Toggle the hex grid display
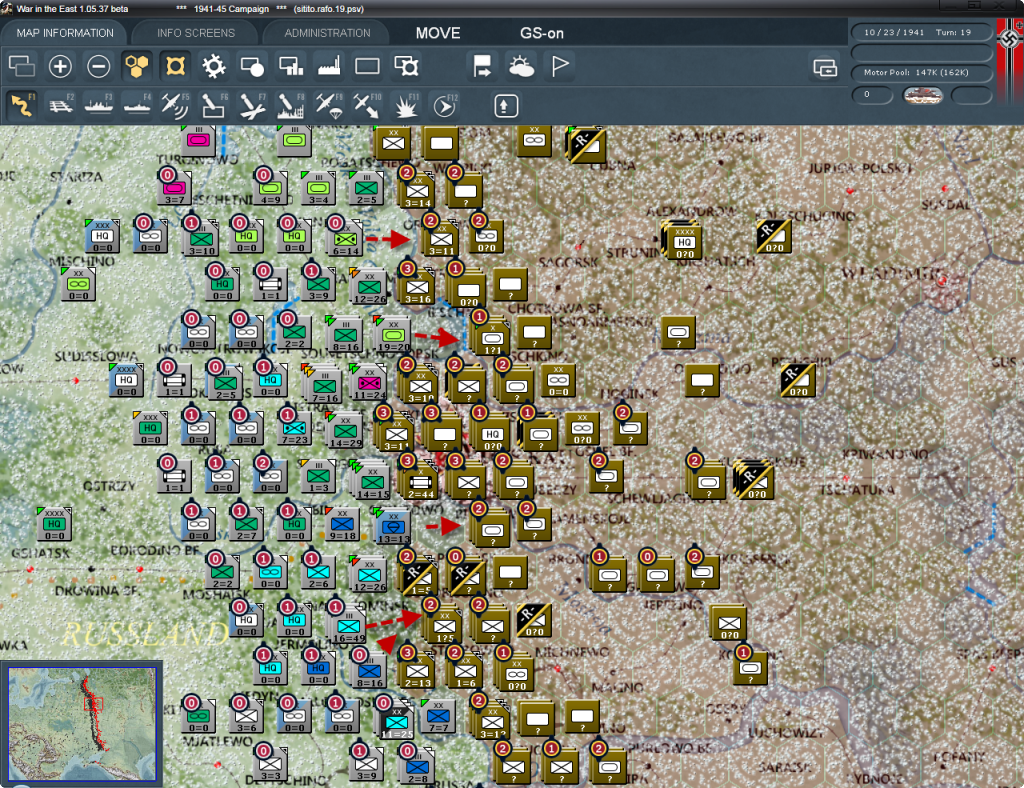The width and height of the screenshot is (1024, 788). (x=137, y=66)
